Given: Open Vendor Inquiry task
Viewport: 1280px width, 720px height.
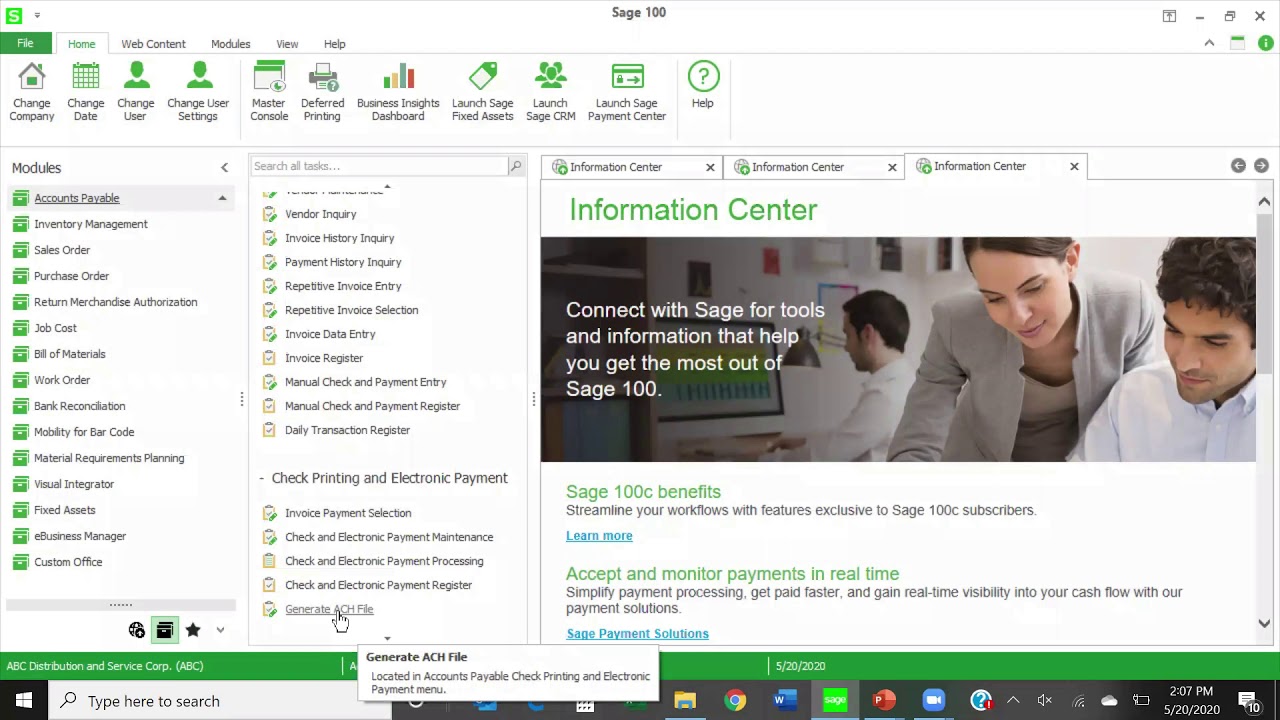Looking at the screenshot, I should click(x=320, y=214).
